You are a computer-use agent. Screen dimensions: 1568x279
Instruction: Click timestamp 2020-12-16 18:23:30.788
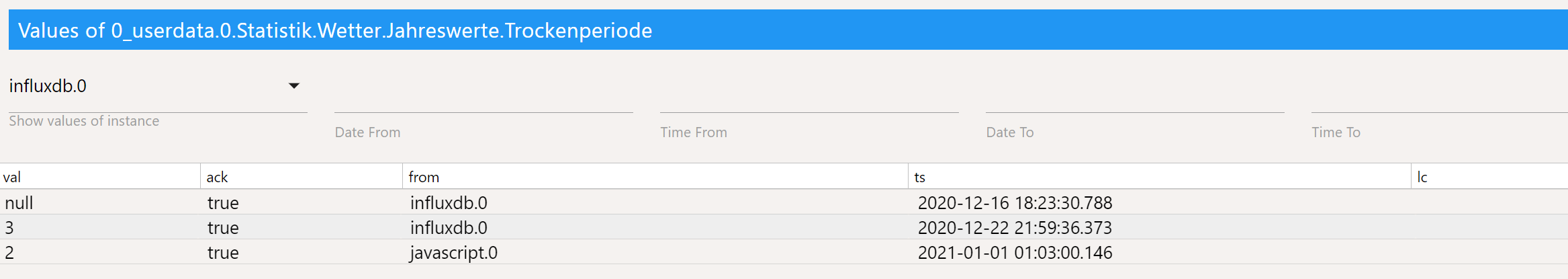(1015, 202)
